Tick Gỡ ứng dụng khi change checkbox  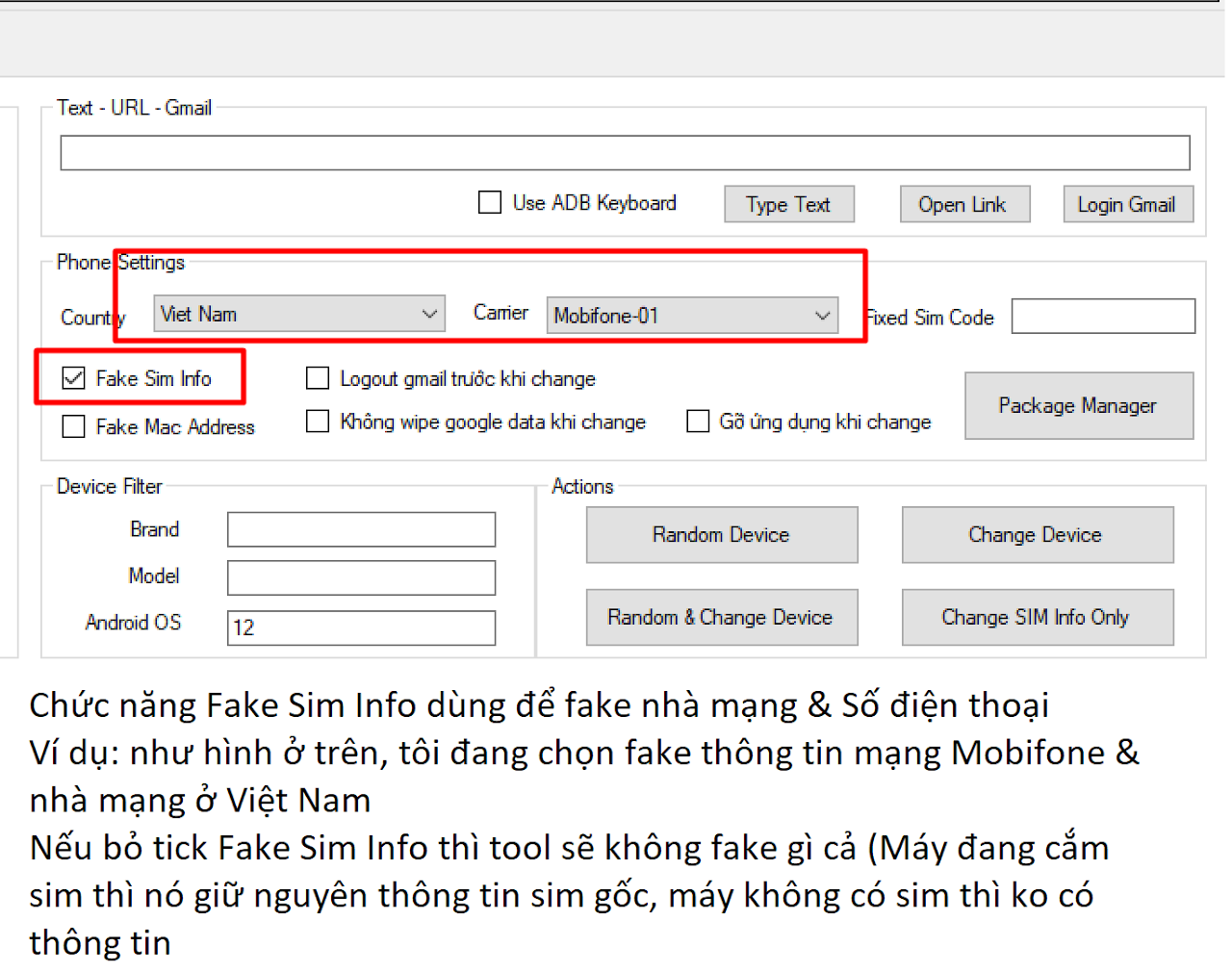(x=698, y=422)
